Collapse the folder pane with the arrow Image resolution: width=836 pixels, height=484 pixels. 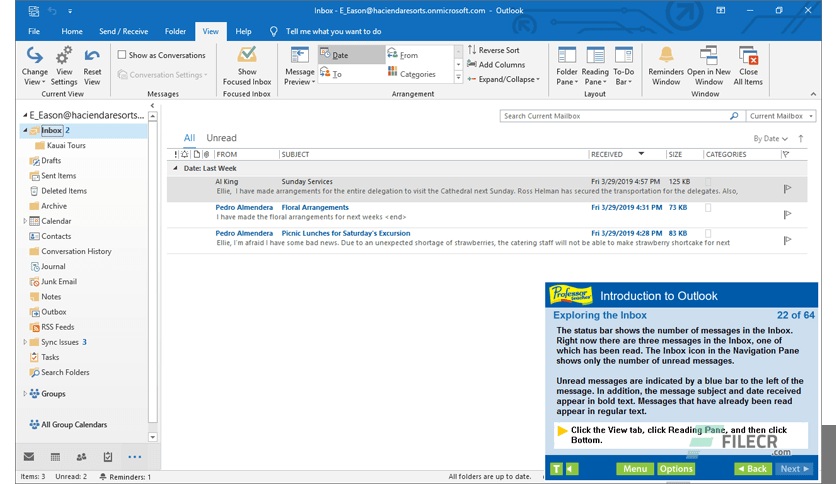[x=152, y=106]
